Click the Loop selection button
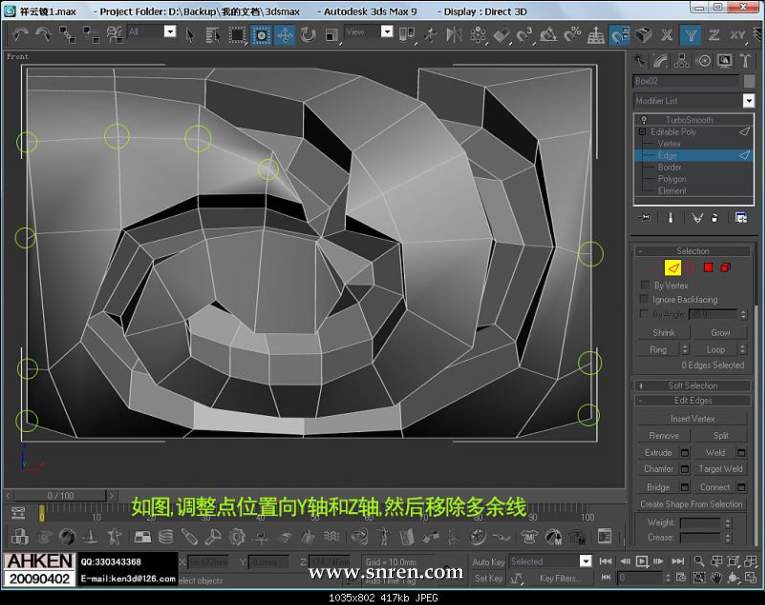765x605 pixels. [715, 349]
